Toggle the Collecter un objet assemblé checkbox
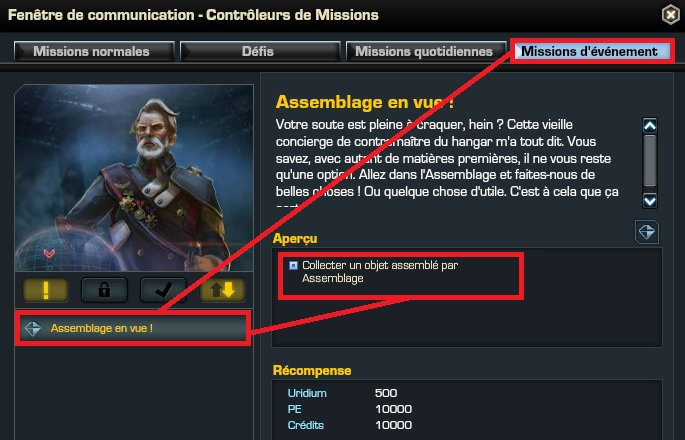 click(x=293, y=265)
